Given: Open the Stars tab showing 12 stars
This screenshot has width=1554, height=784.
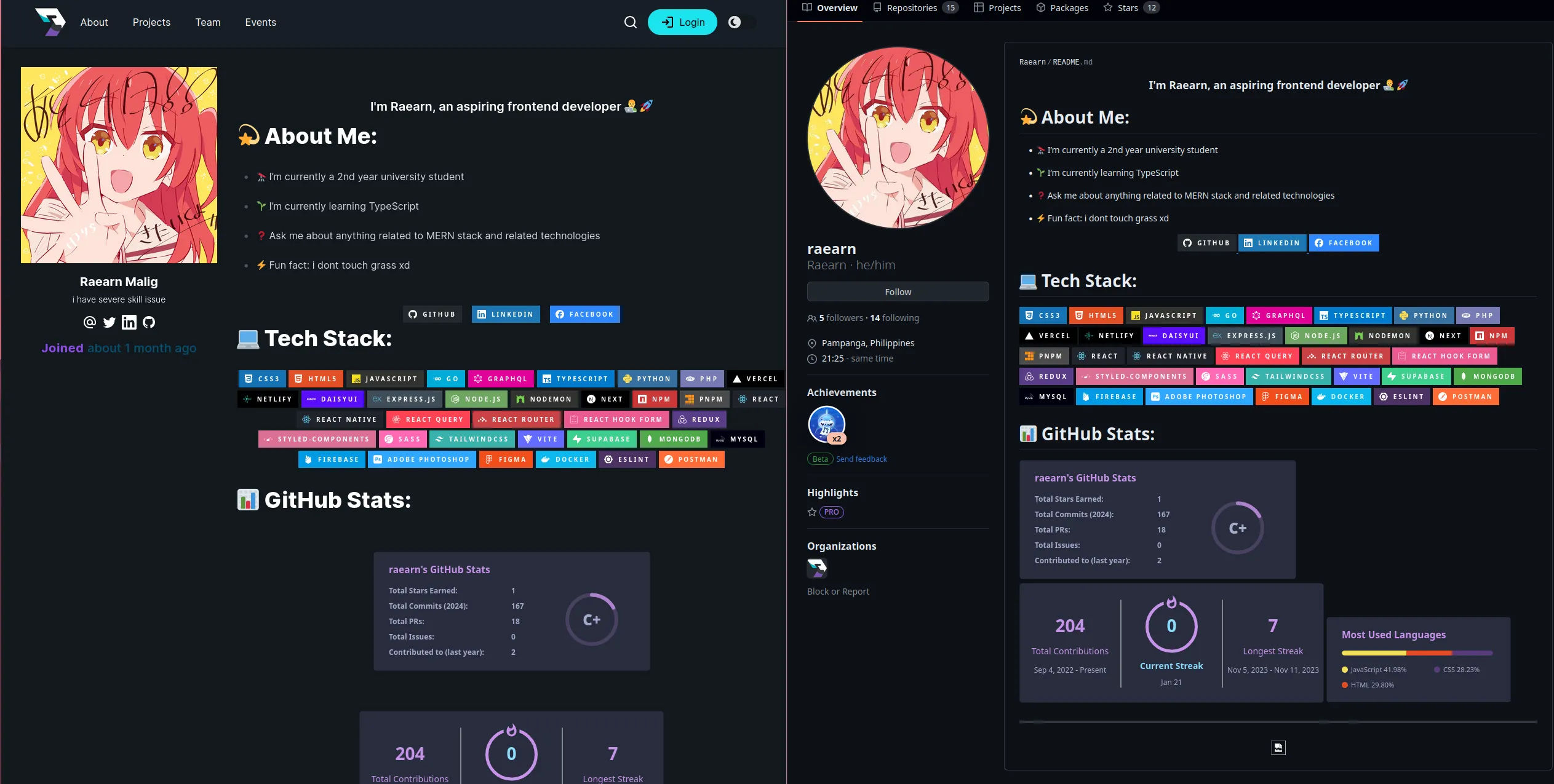Looking at the screenshot, I should [1129, 7].
